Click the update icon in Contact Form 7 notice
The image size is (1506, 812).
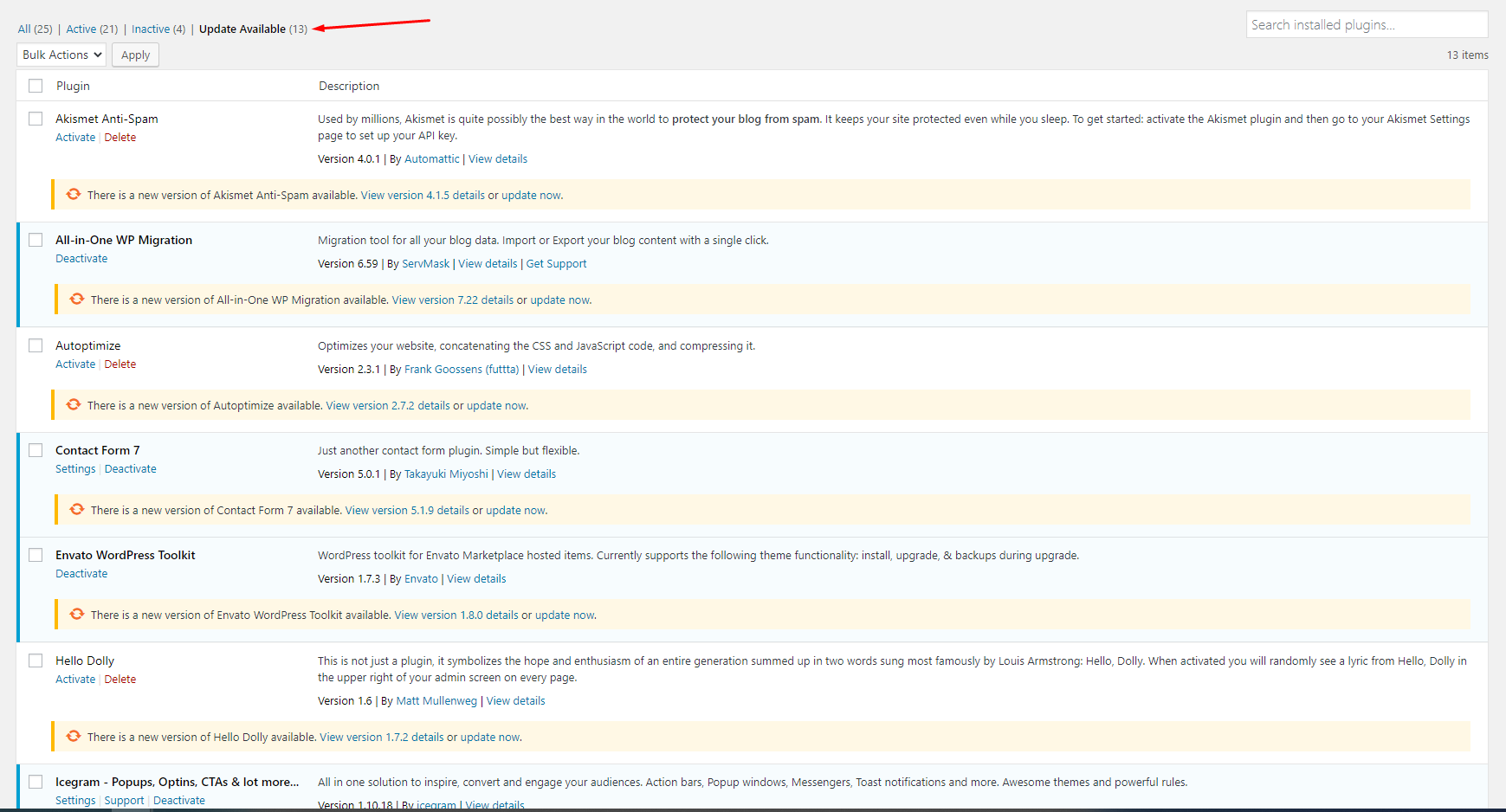click(77, 510)
